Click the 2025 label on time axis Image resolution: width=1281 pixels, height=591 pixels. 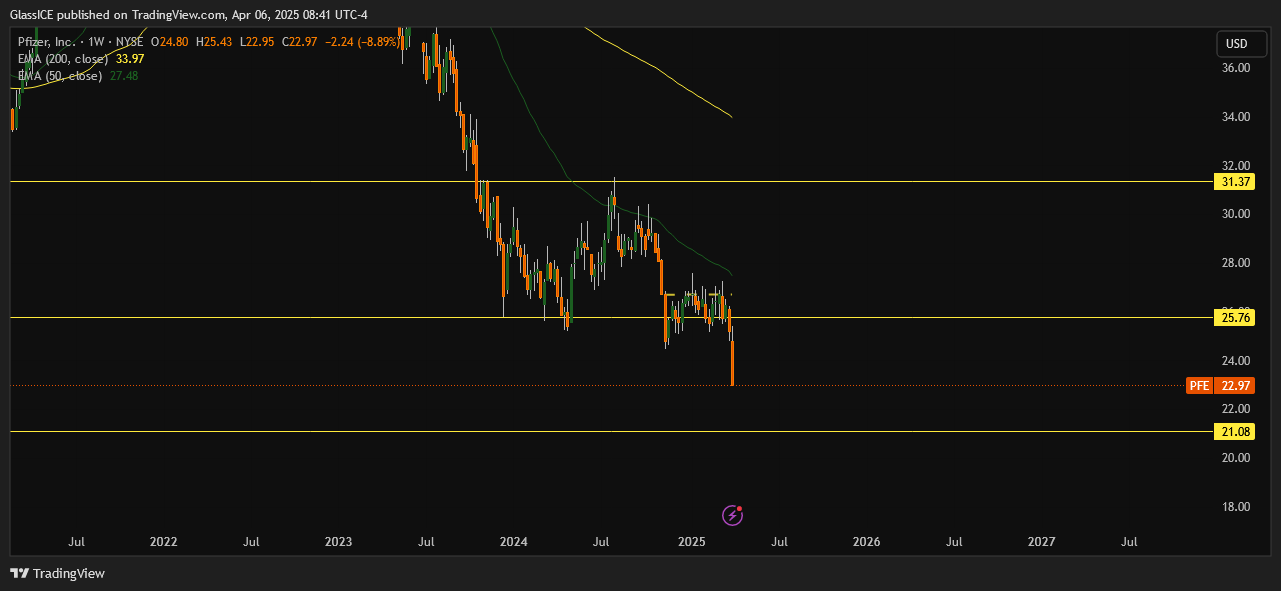tap(692, 542)
